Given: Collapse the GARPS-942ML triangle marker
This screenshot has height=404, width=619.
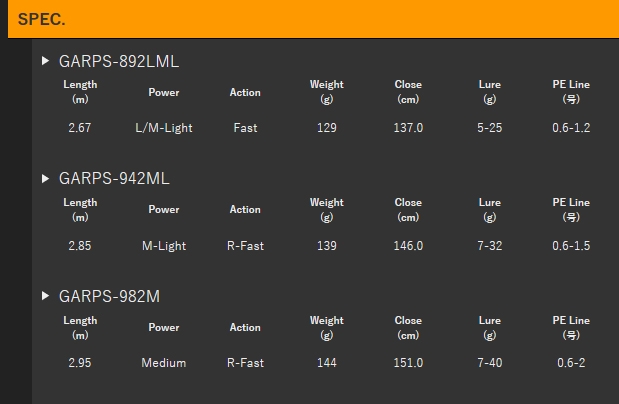Looking at the screenshot, I should click(x=45, y=179).
